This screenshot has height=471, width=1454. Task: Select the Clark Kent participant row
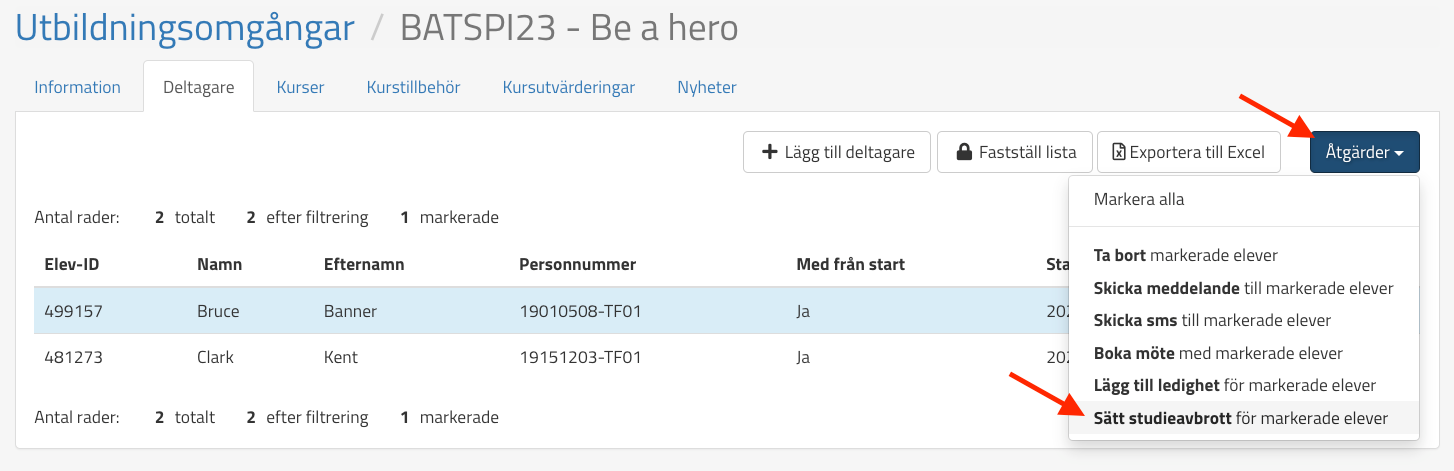[x=400, y=357]
